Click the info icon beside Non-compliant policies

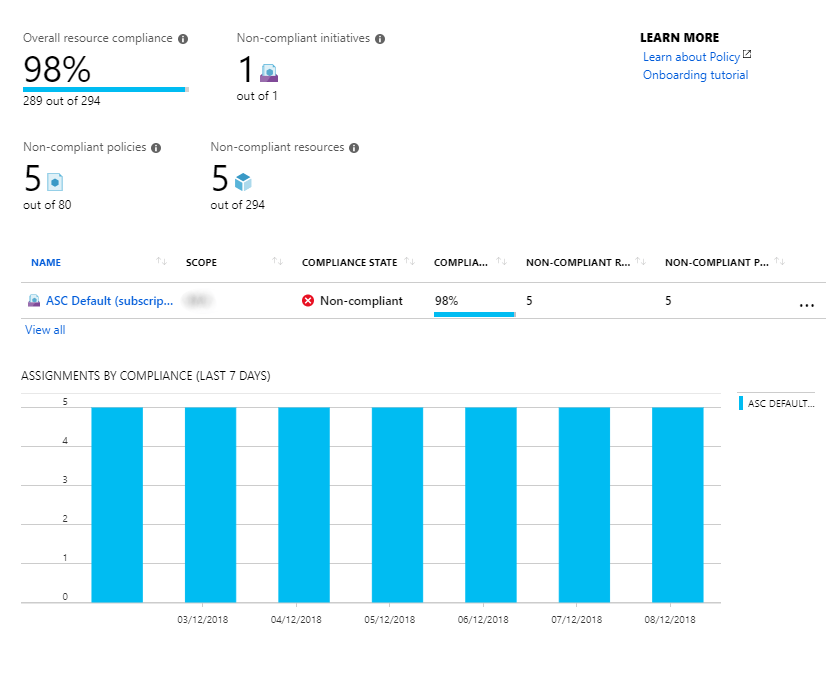click(157, 147)
